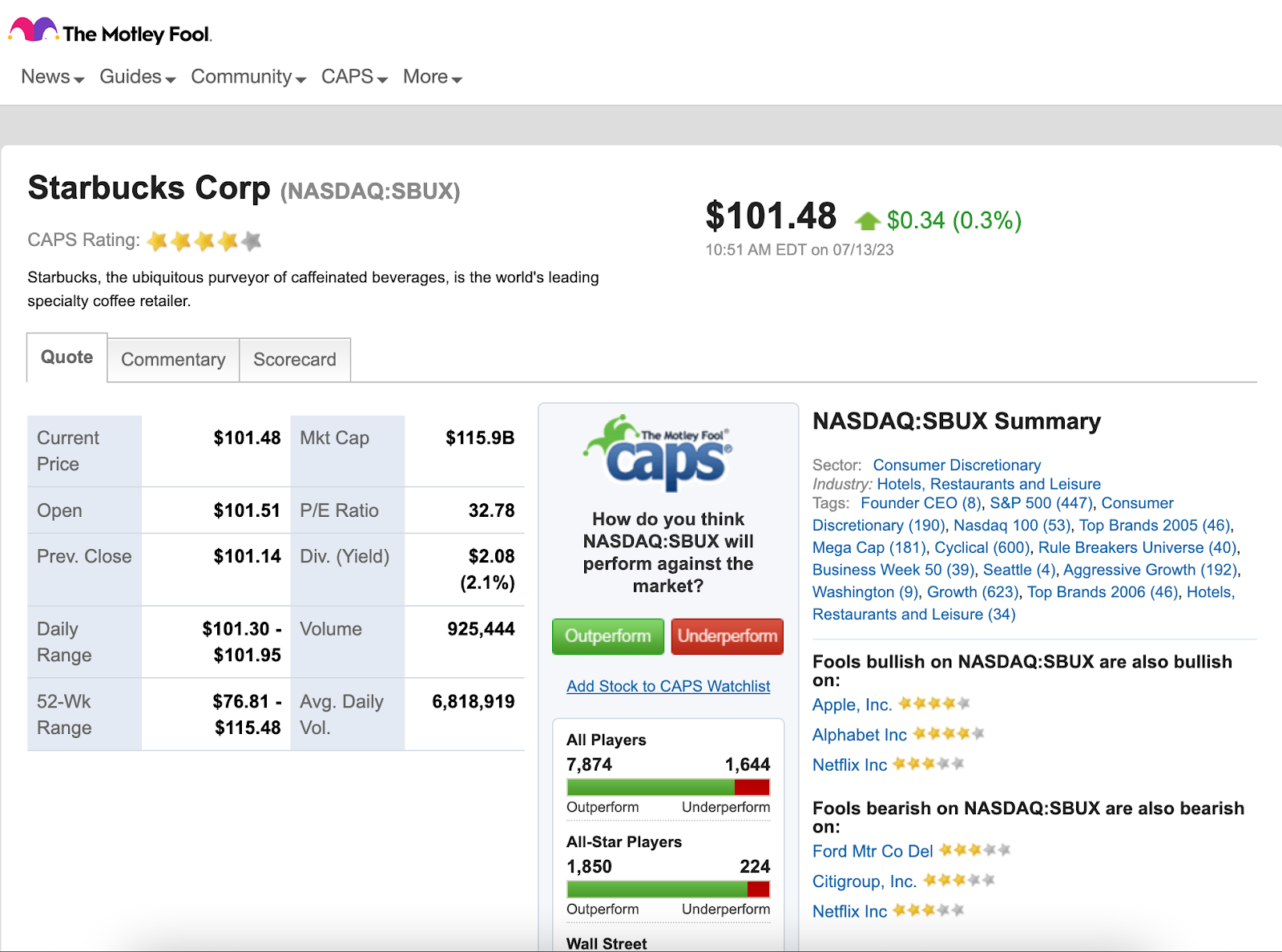This screenshot has width=1282, height=952.
Task: Open the Business Week 50 (39) tag
Action: (893, 570)
